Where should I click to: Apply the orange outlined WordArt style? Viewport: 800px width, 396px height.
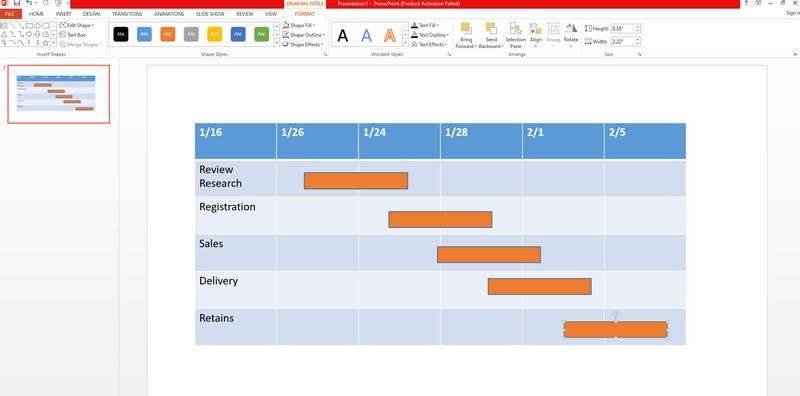(390, 35)
